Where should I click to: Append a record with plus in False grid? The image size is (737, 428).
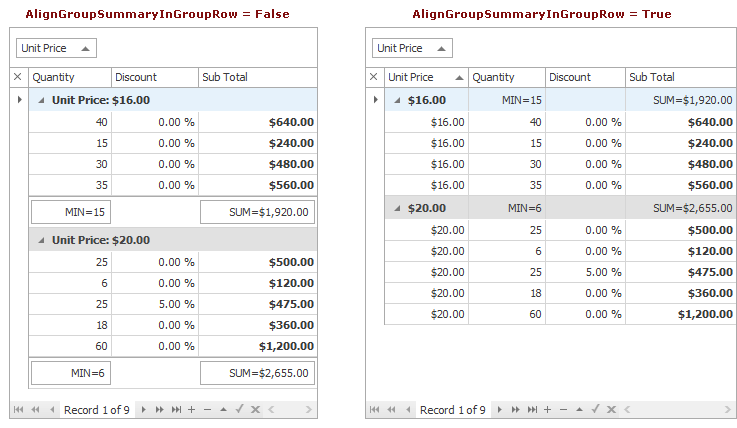coord(191,410)
